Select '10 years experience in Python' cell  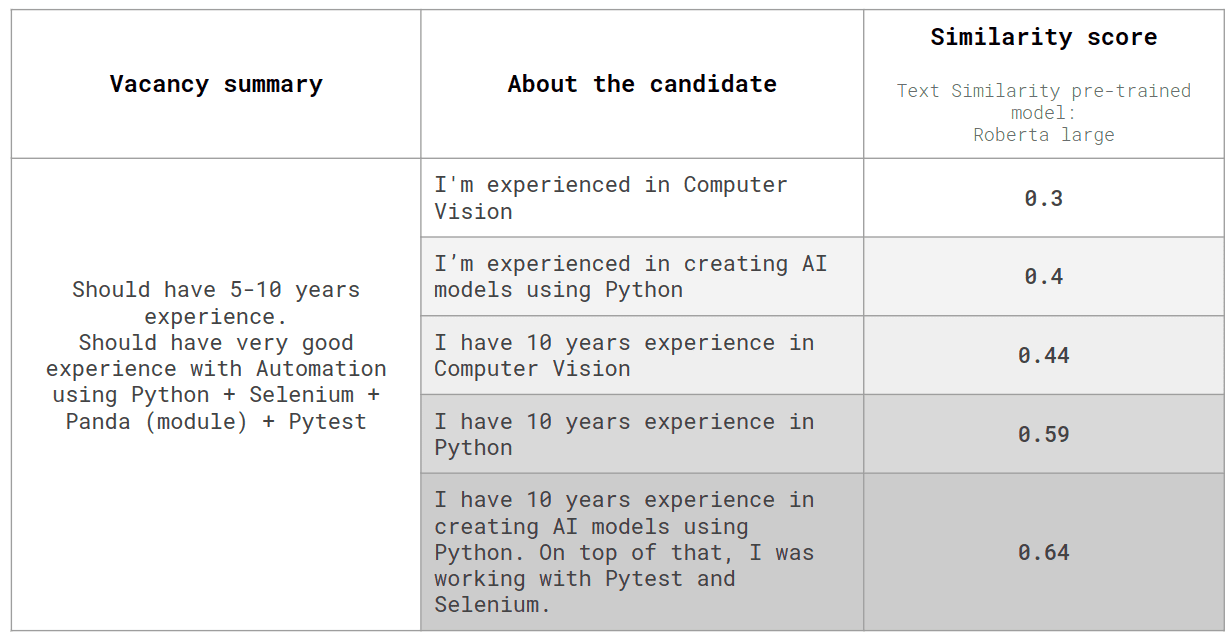pos(624,435)
